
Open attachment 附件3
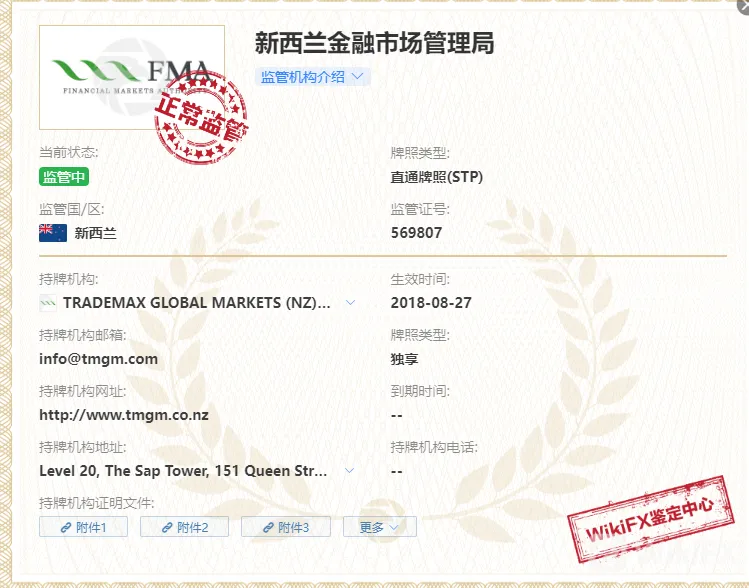286,527
